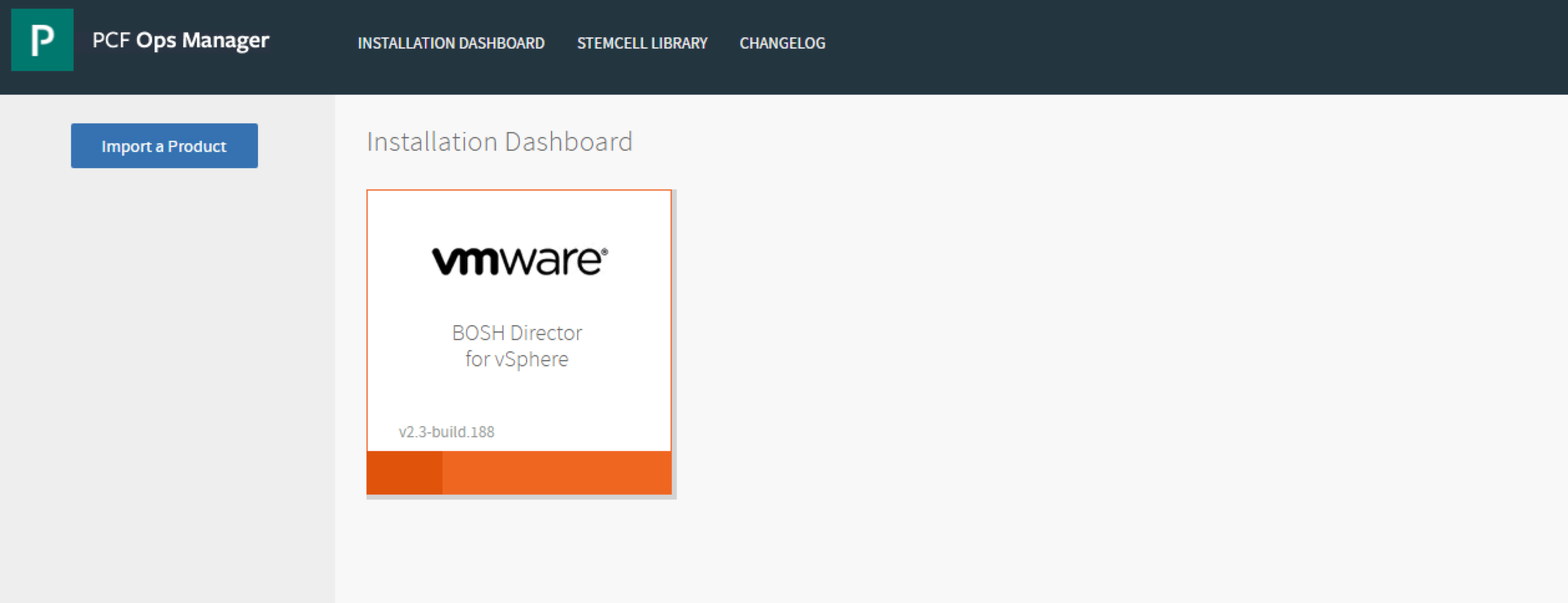Click the vmware logo on the tile
Image resolution: width=1568 pixels, height=603 pixels.
pos(519,260)
